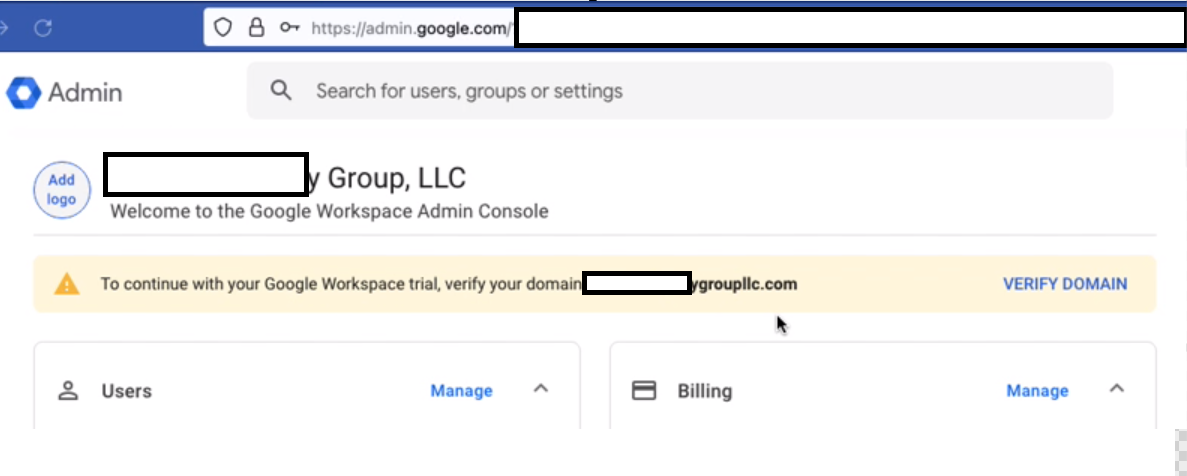
Task: Focus the users, groups or settings search field
Action: coord(680,91)
